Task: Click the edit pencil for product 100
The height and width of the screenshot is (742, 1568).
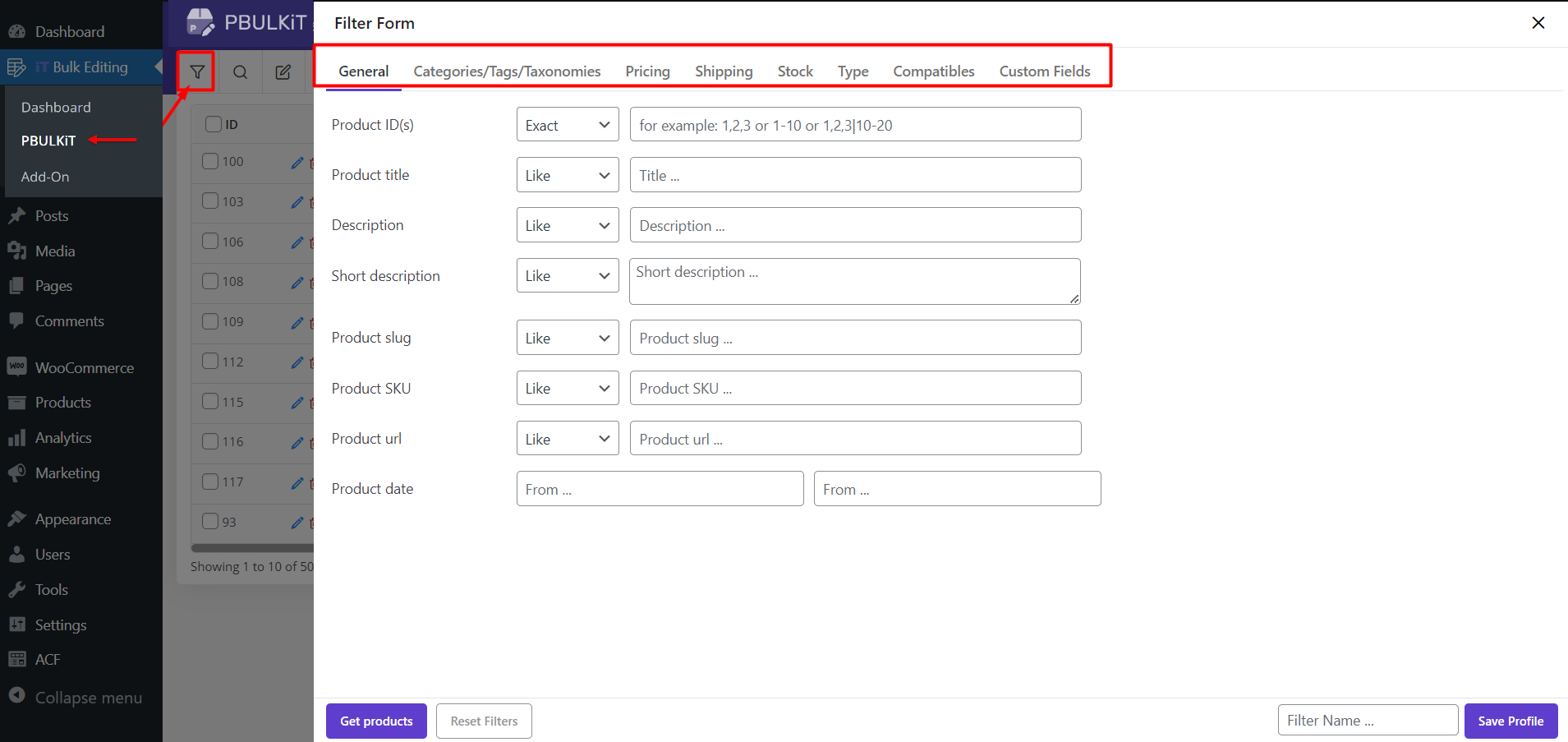Action: pos(297,163)
